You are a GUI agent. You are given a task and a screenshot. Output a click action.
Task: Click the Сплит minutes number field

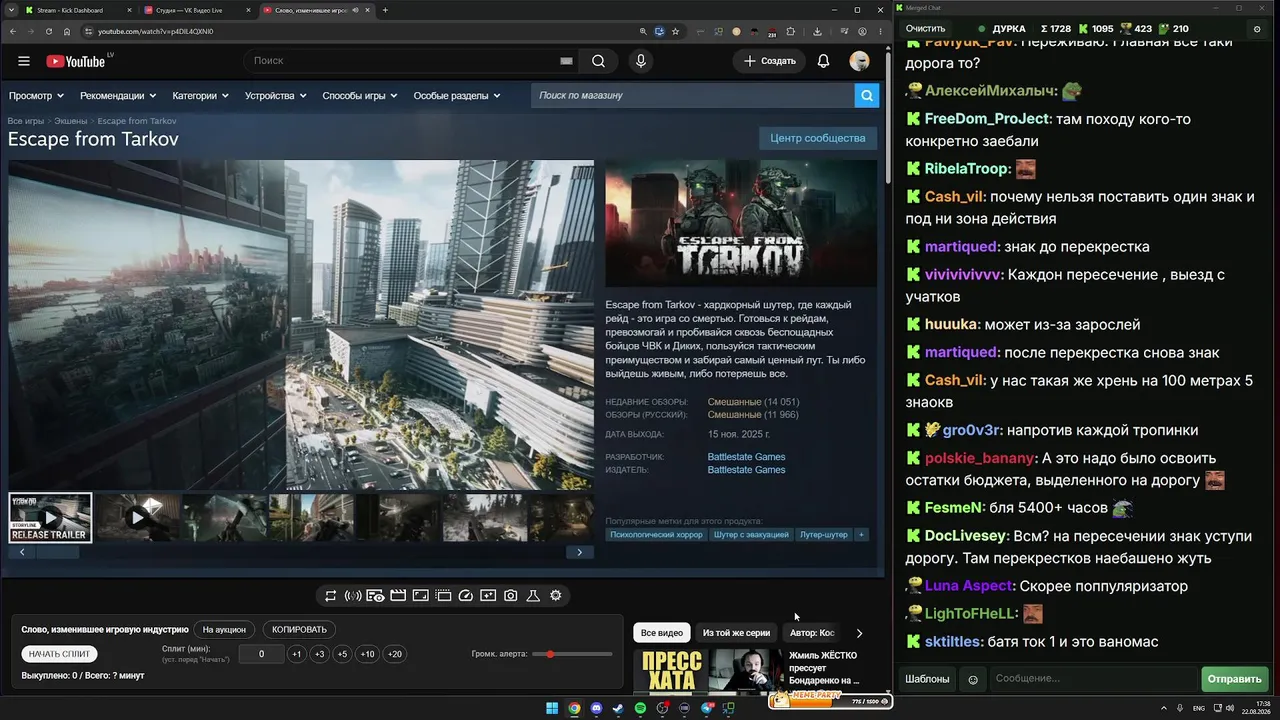point(261,654)
